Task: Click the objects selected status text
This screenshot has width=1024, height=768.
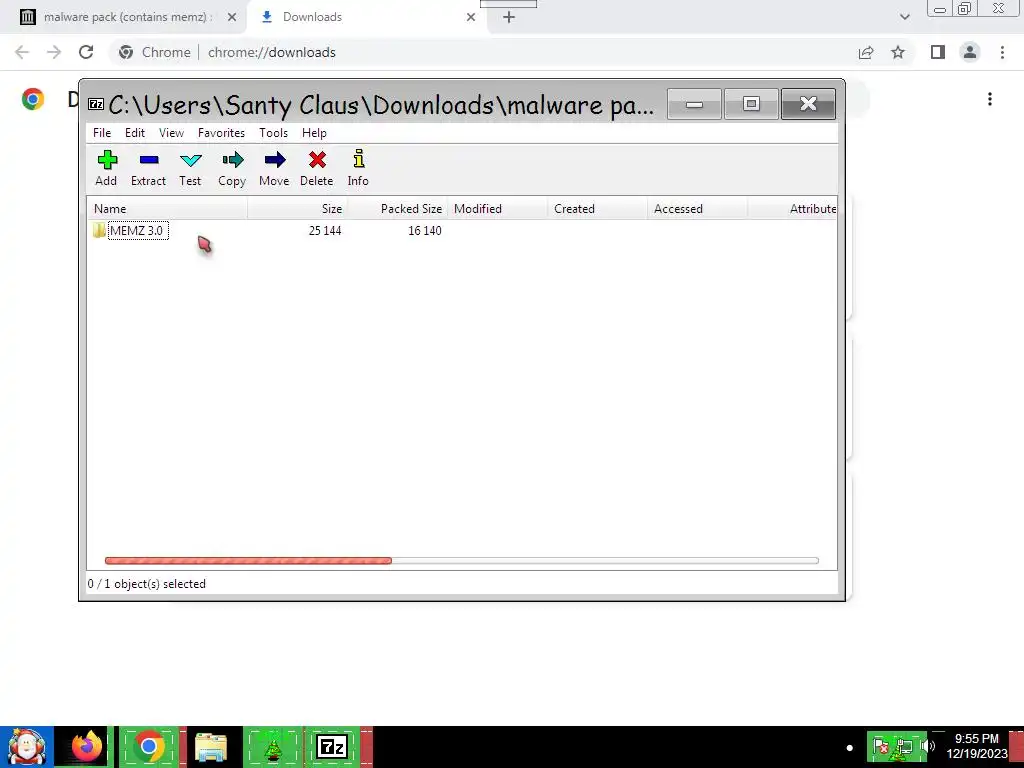Action: pos(146,584)
